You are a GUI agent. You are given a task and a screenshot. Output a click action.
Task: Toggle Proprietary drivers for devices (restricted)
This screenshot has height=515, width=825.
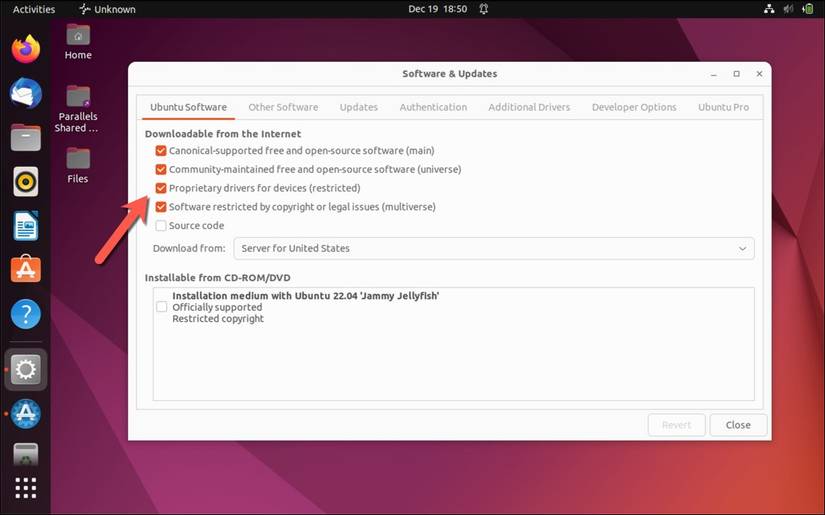tap(161, 188)
